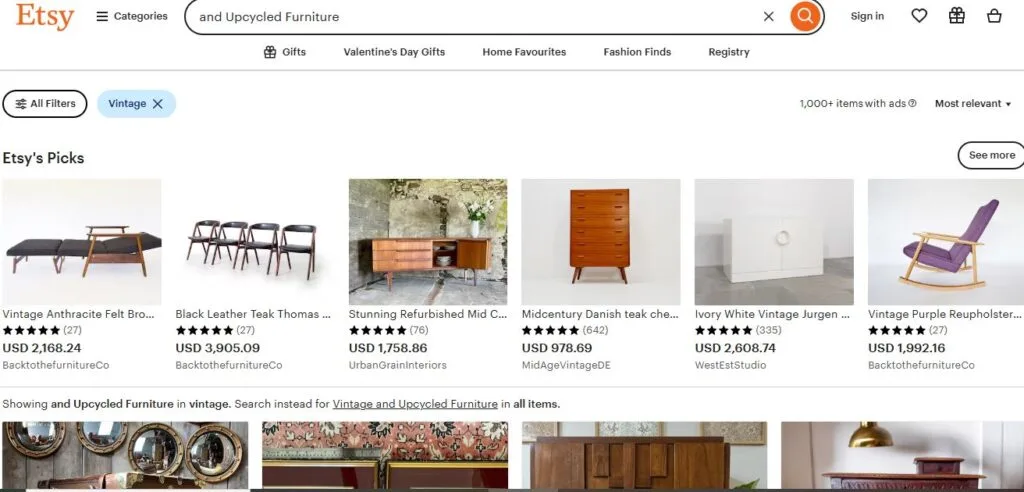Open the Gifts menu item
This screenshot has width=1024, height=492.
pos(284,52)
